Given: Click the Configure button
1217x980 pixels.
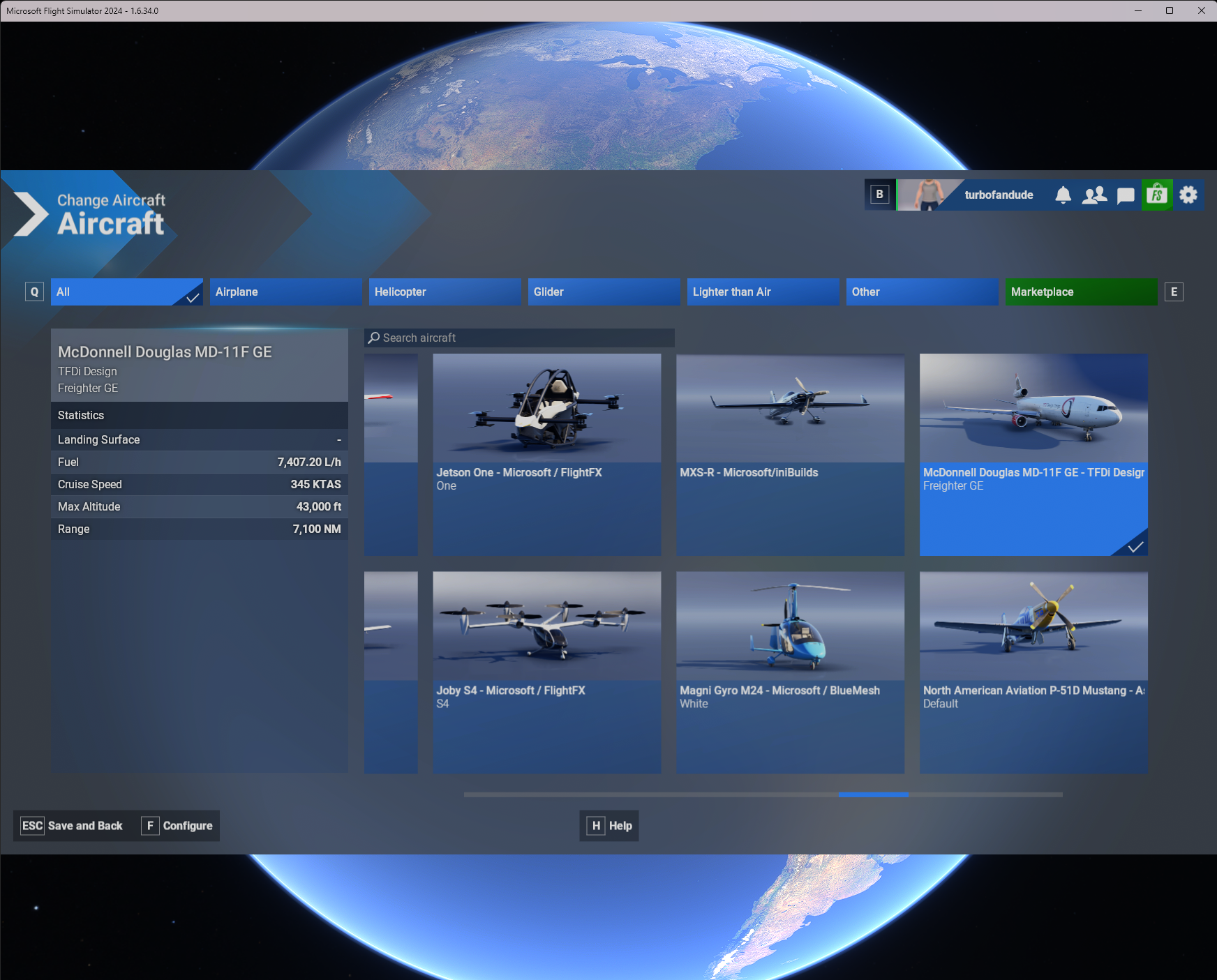Looking at the screenshot, I should (x=177, y=826).
